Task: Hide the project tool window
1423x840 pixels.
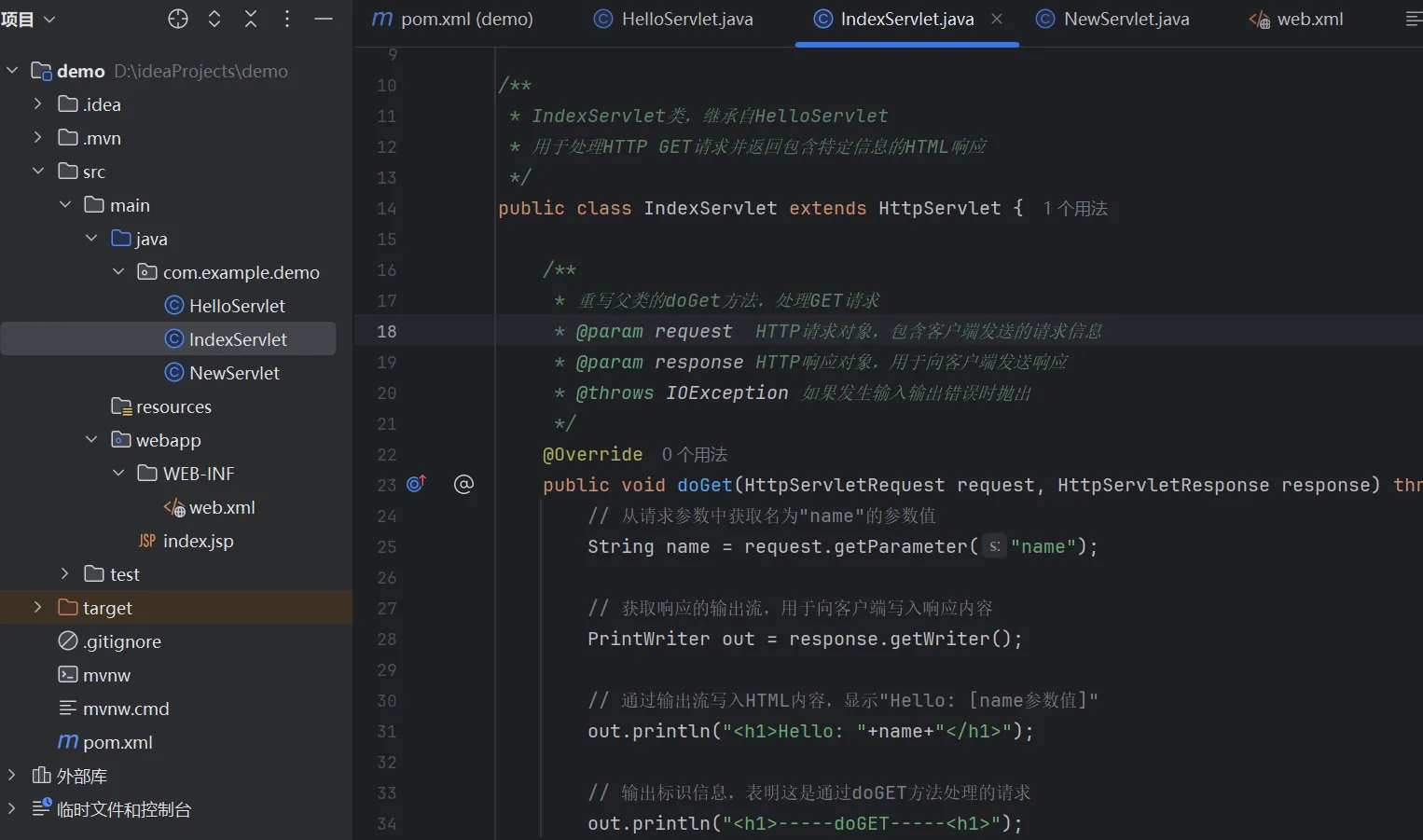Action: (x=324, y=19)
